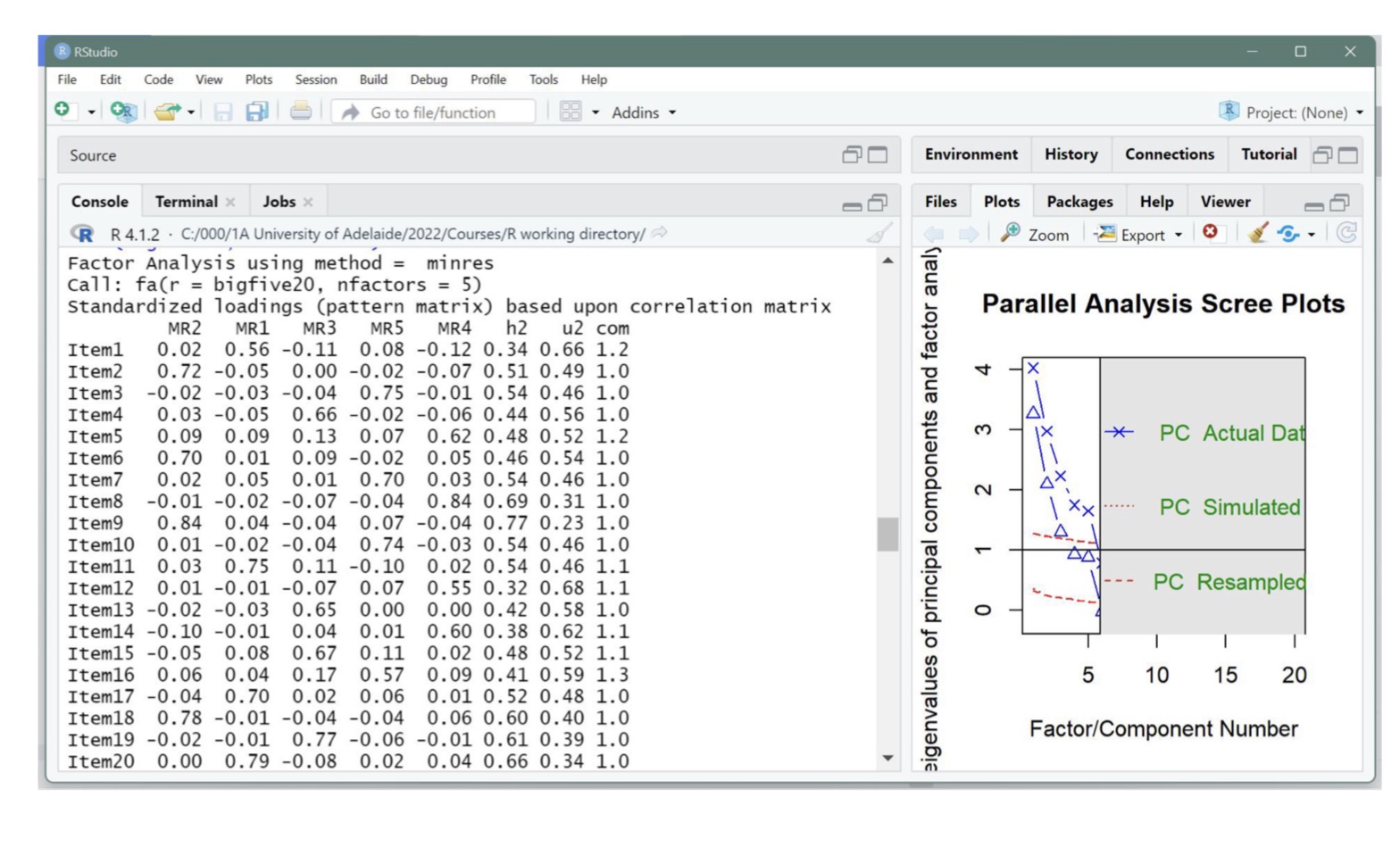The width and height of the screenshot is (1400, 847).
Task: Switch to the Tutorial tab
Action: click(x=1269, y=154)
